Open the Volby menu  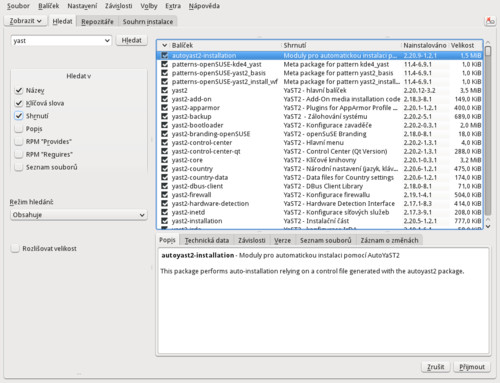(149, 6)
